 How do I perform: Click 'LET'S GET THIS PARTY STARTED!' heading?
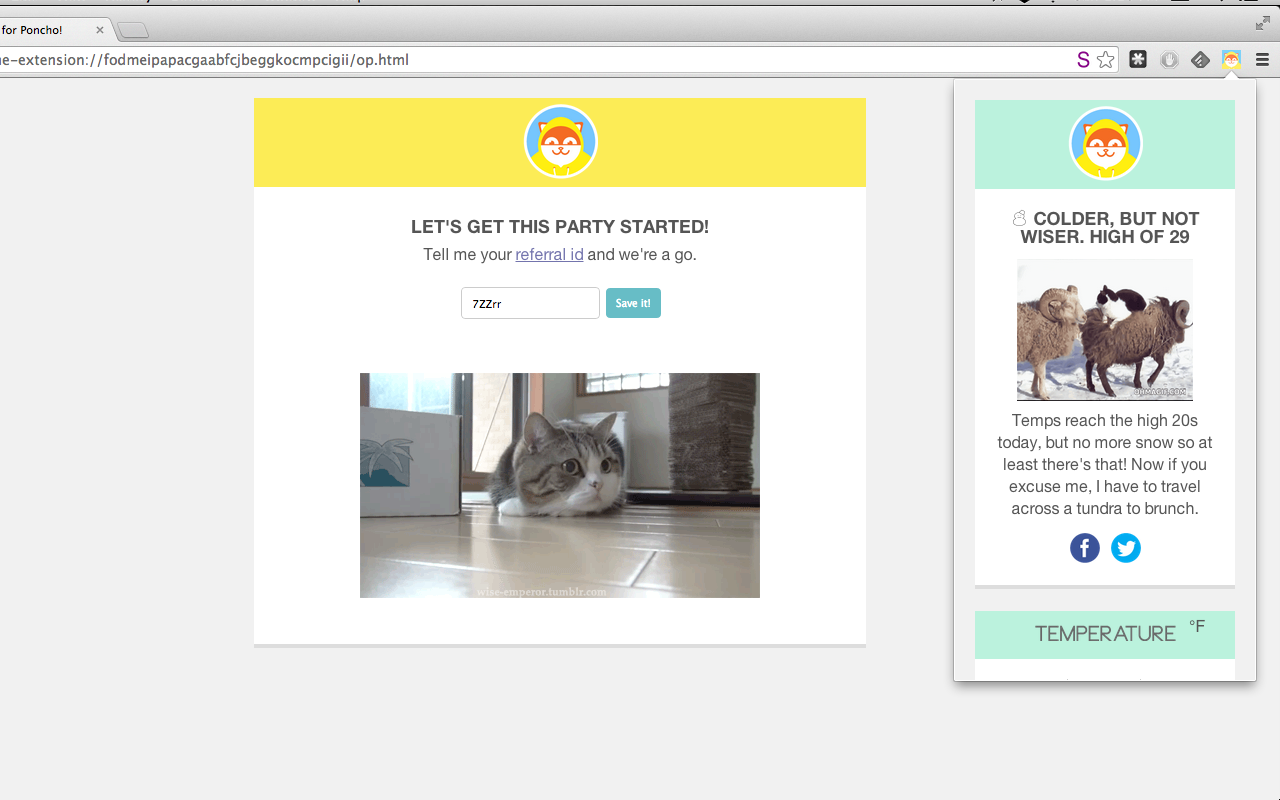560,227
